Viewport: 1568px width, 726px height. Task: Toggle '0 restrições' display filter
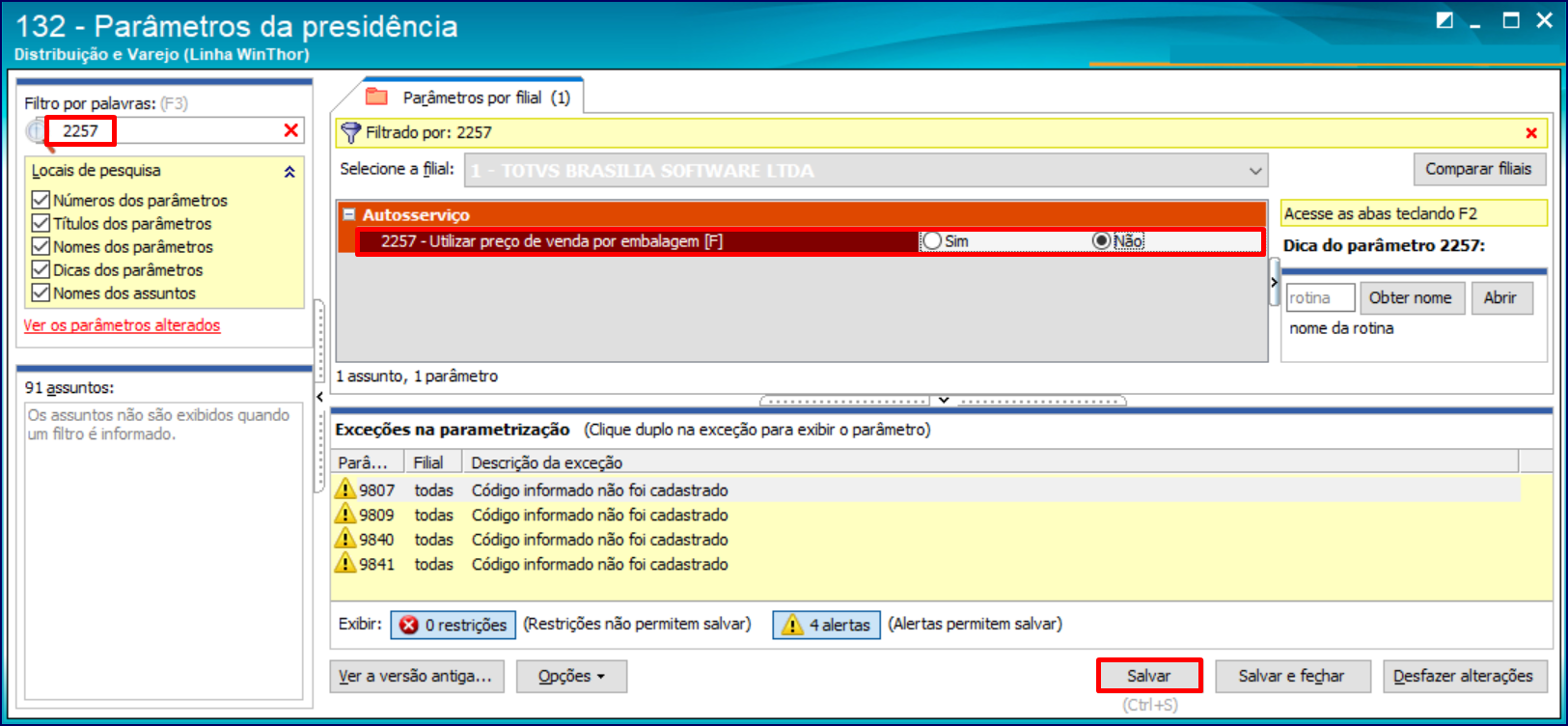coord(453,625)
